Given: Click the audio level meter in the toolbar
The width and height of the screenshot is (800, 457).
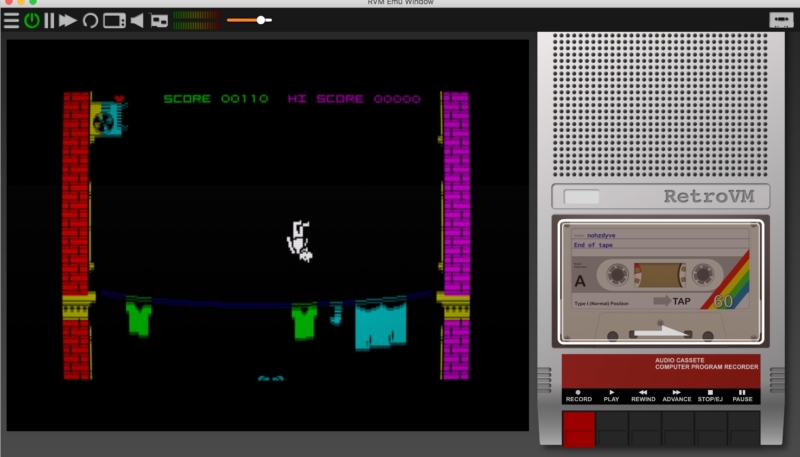Looking at the screenshot, I should click(197, 20).
